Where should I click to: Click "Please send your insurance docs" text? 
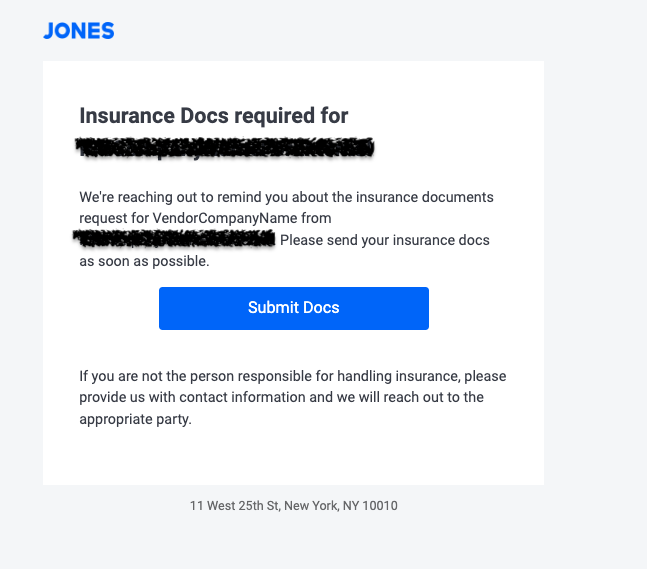coord(385,241)
